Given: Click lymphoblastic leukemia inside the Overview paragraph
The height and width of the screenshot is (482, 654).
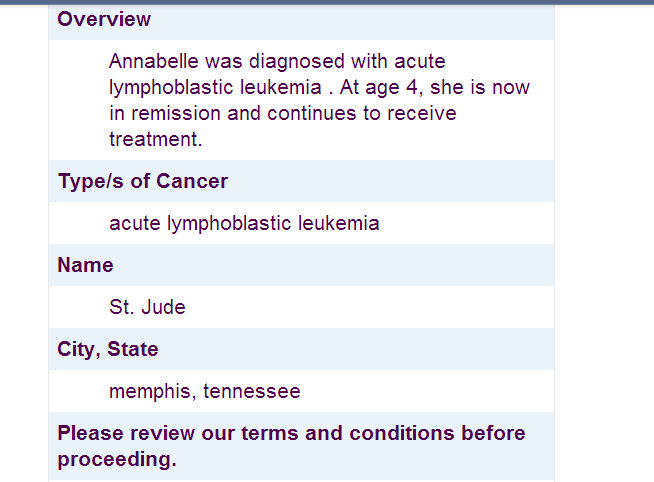Looking at the screenshot, I should (215, 88).
